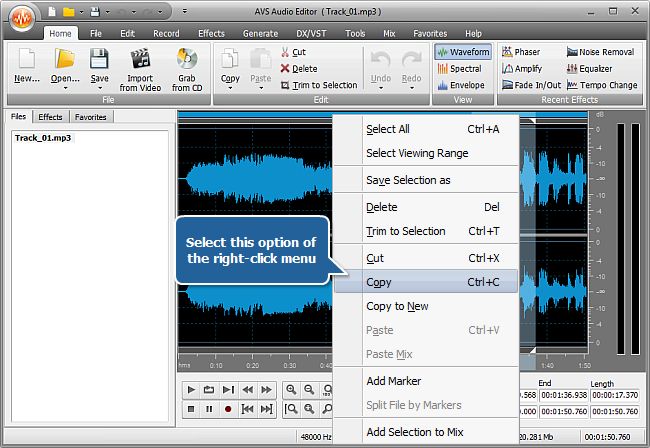The image size is (650, 448).
Task: Expand quick access folder dropdown arrow
Action: pyautogui.click(x=82, y=12)
